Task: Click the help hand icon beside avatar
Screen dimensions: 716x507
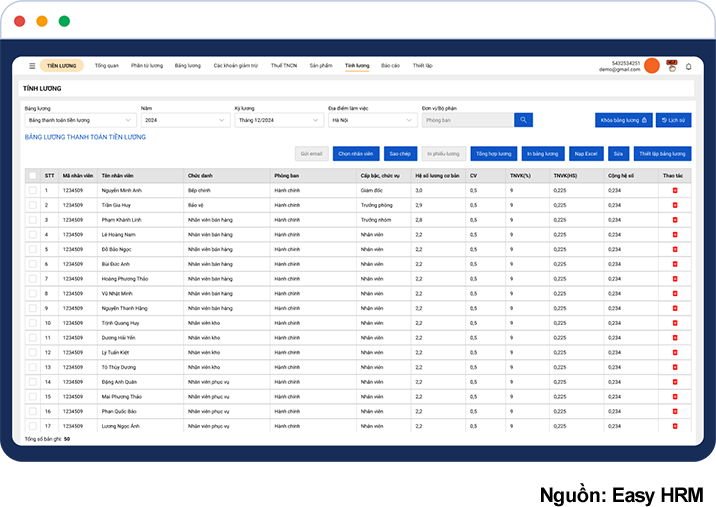Action: pyautogui.click(x=671, y=66)
